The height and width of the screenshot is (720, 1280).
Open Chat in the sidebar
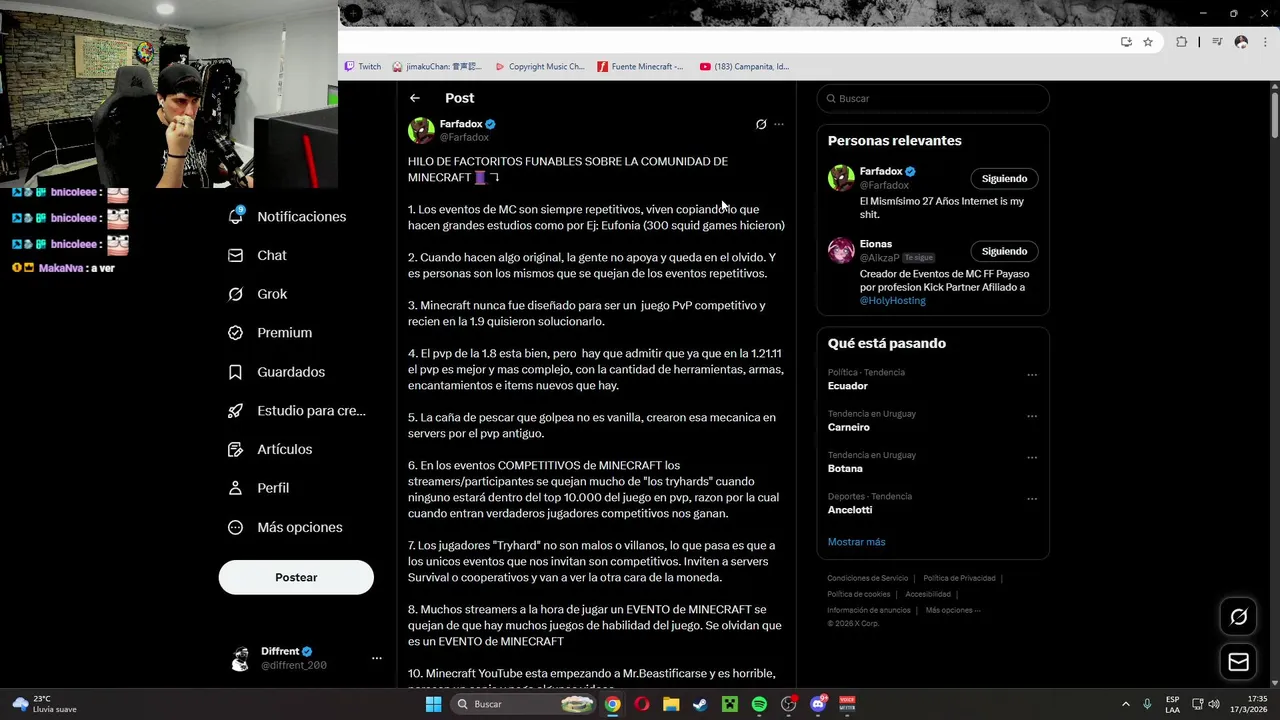tap(258, 255)
